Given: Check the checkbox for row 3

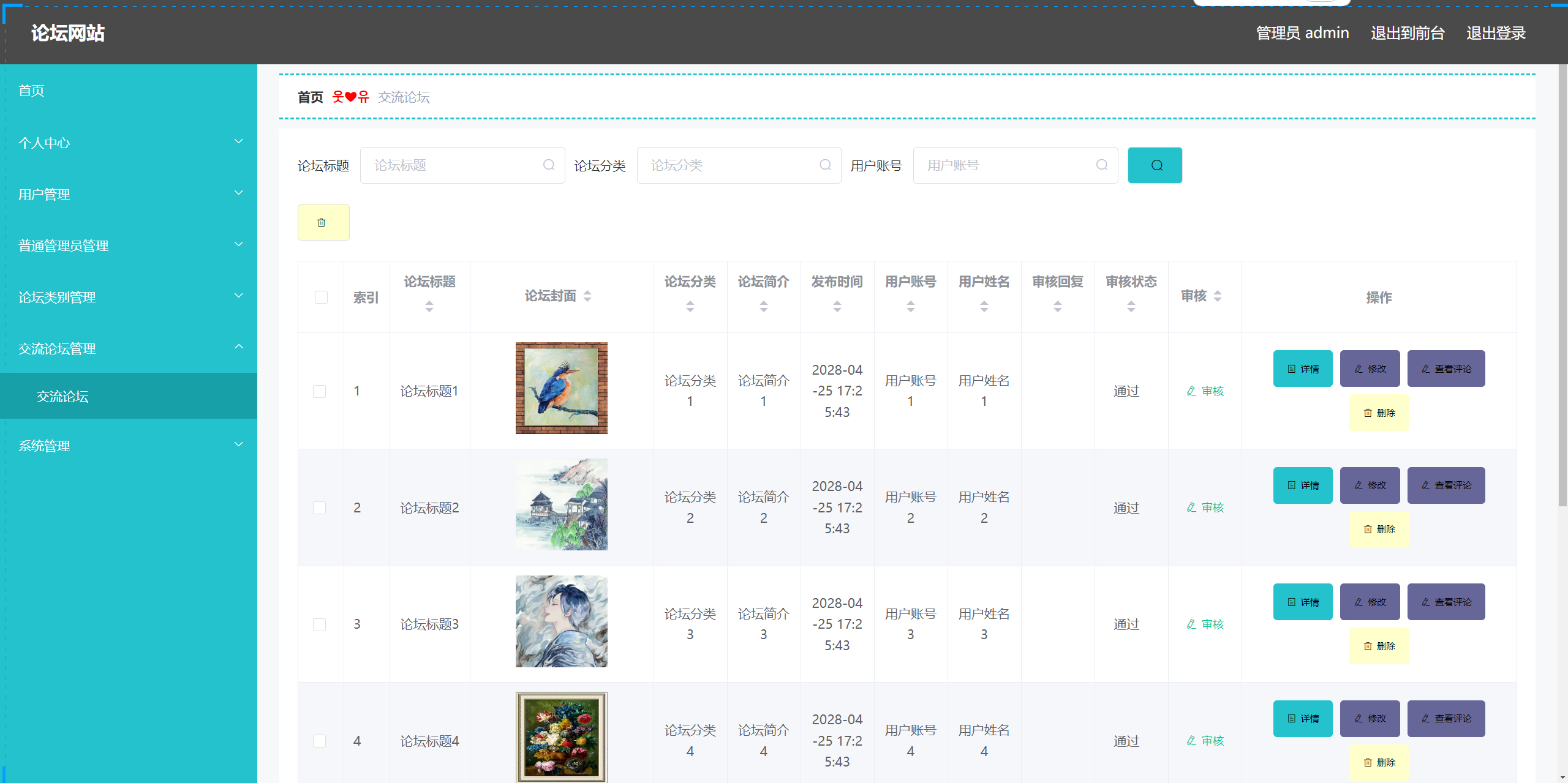Looking at the screenshot, I should click(319, 624).
